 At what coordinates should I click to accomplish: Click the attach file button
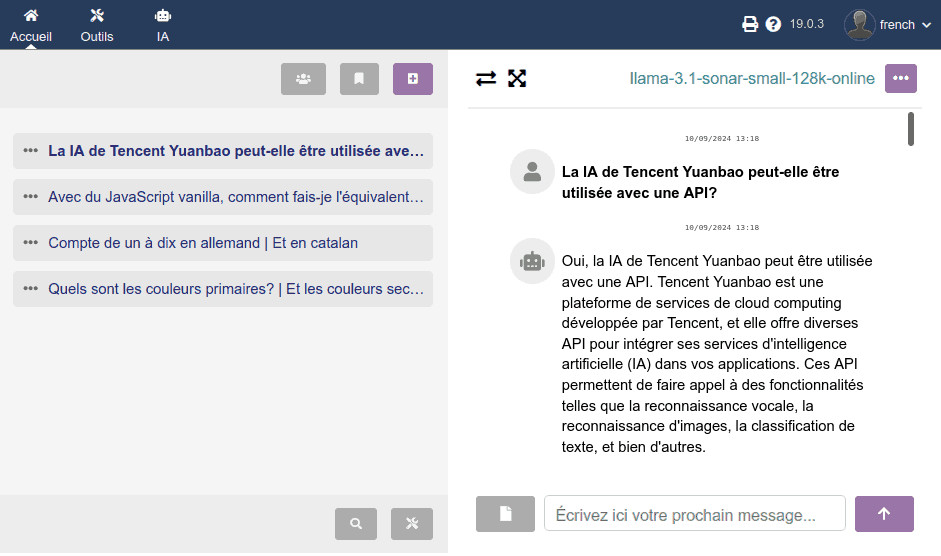505,514
